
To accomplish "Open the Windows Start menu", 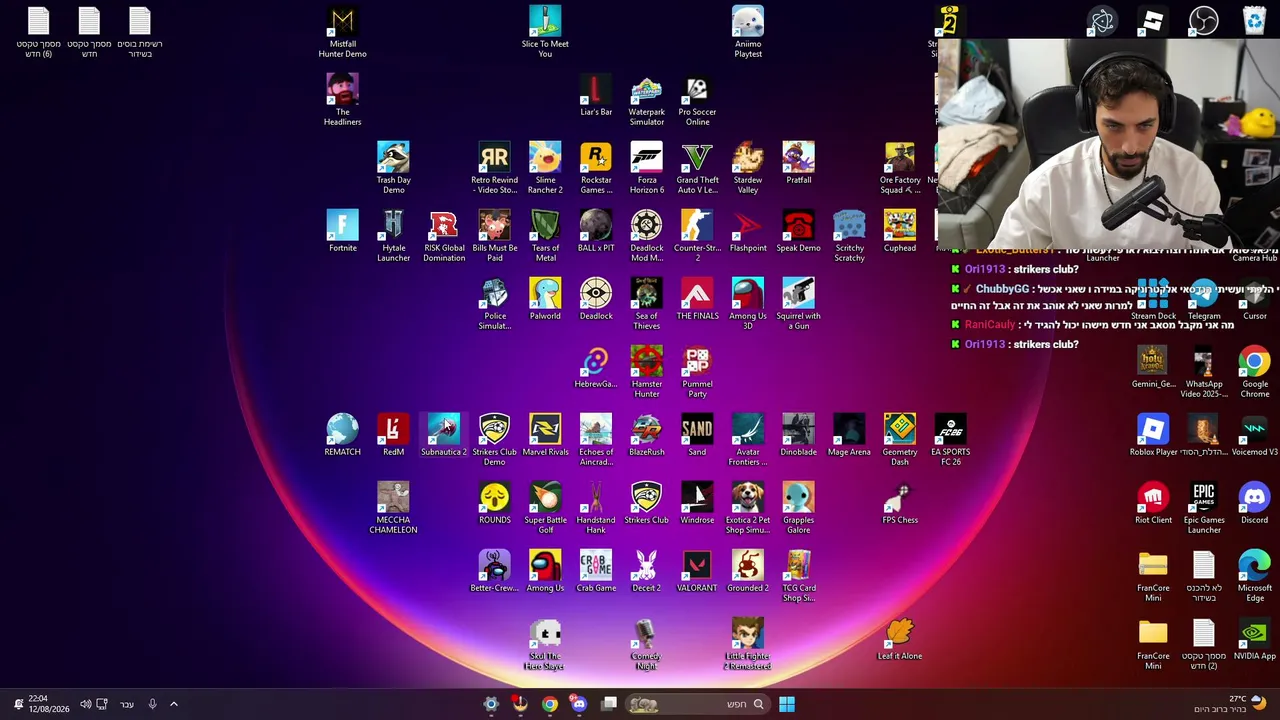I will click(x=787, y=704).
